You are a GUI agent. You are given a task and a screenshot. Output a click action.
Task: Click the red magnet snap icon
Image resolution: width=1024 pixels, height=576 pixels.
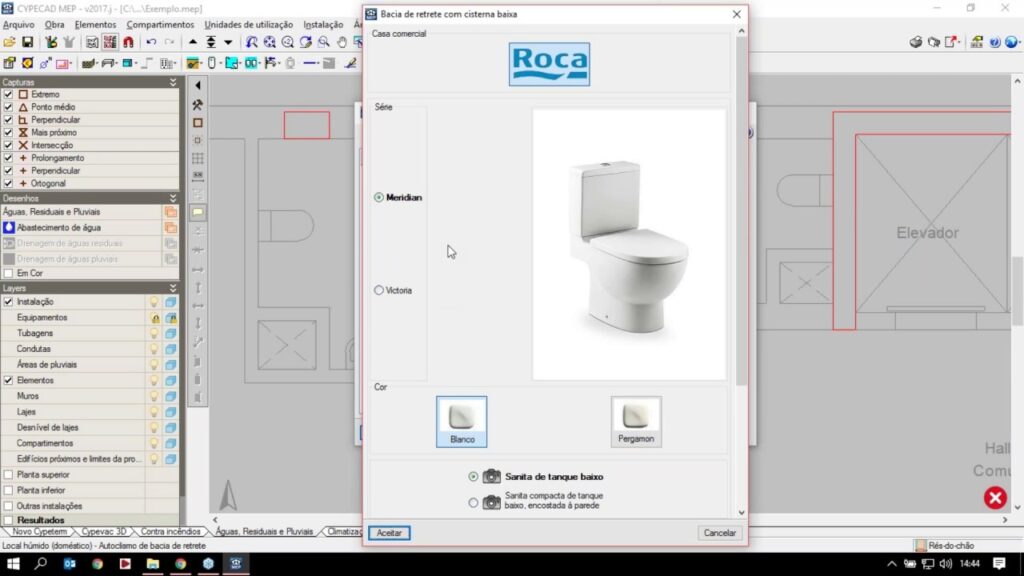[128, 42]
